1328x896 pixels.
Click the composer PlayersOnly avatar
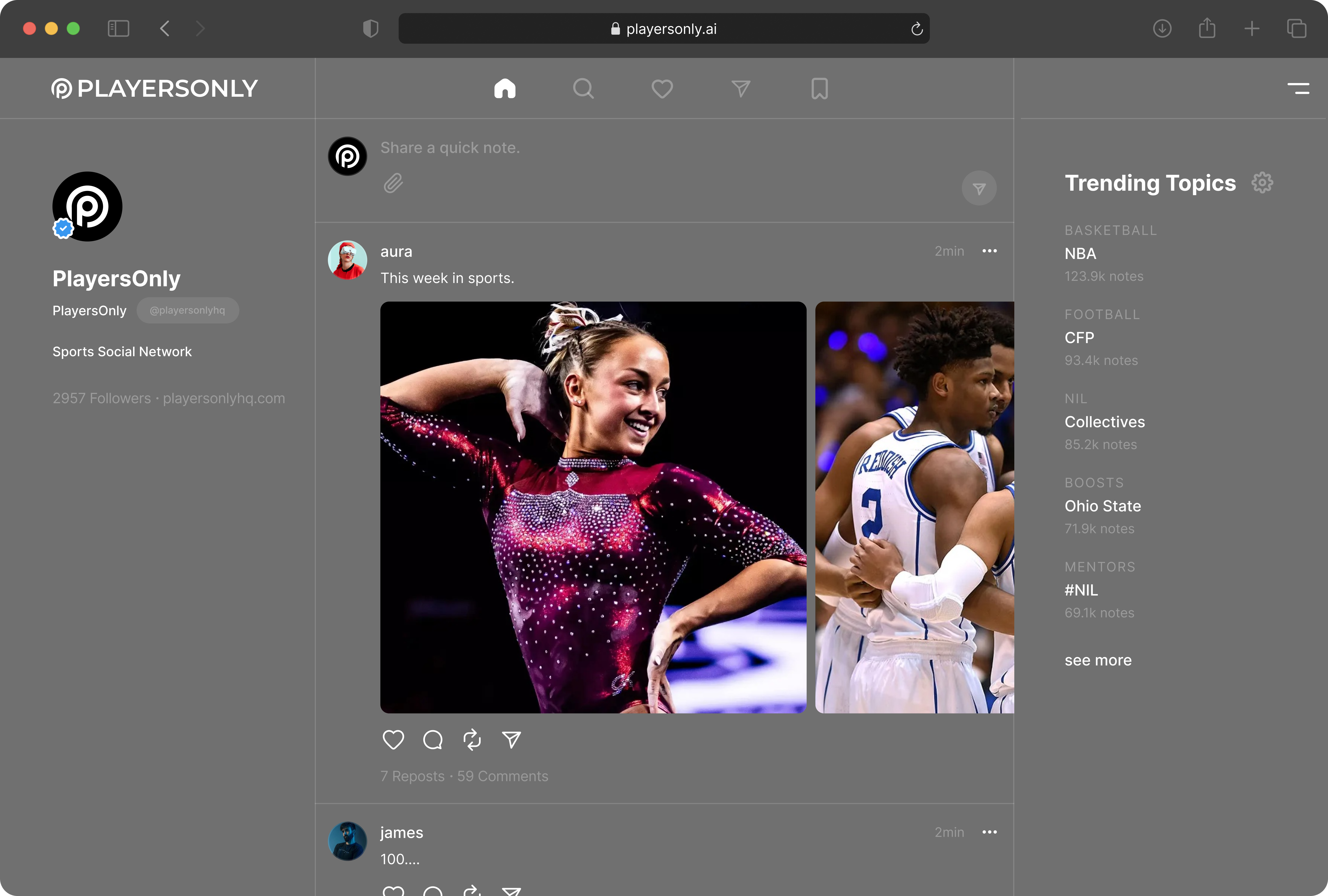coord(347,156)
